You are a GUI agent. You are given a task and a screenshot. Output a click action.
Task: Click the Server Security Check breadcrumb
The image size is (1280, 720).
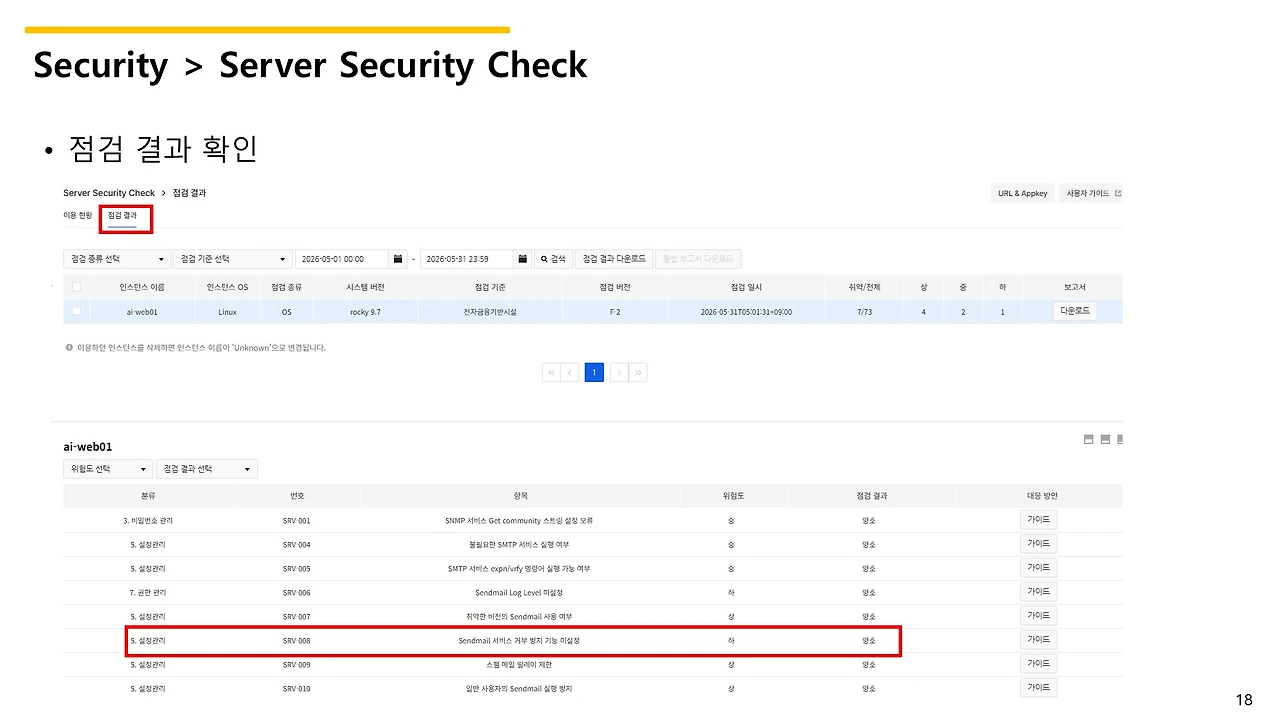click(109, 193)
